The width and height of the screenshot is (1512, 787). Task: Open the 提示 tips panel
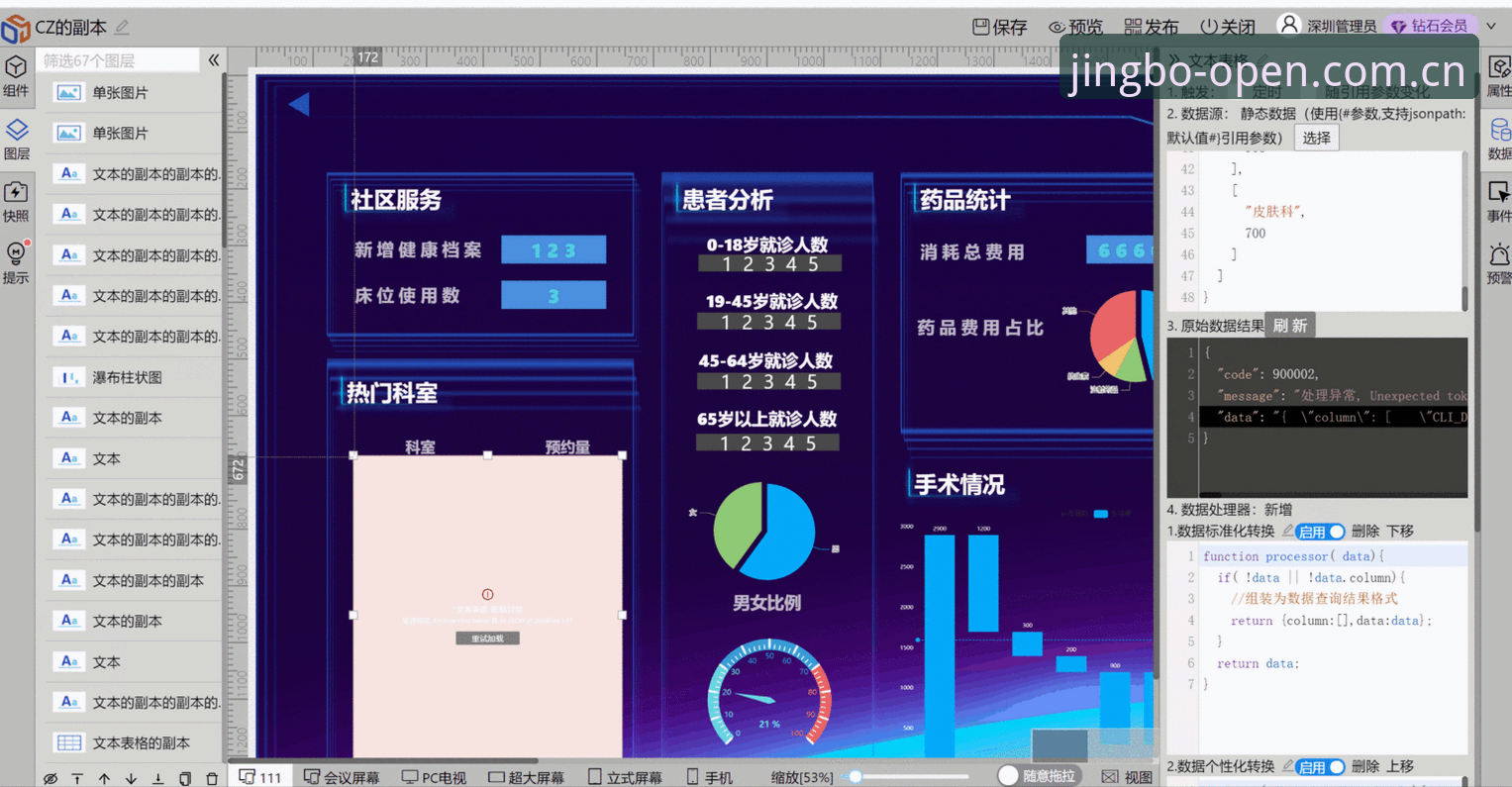click(x=16, y=262)
